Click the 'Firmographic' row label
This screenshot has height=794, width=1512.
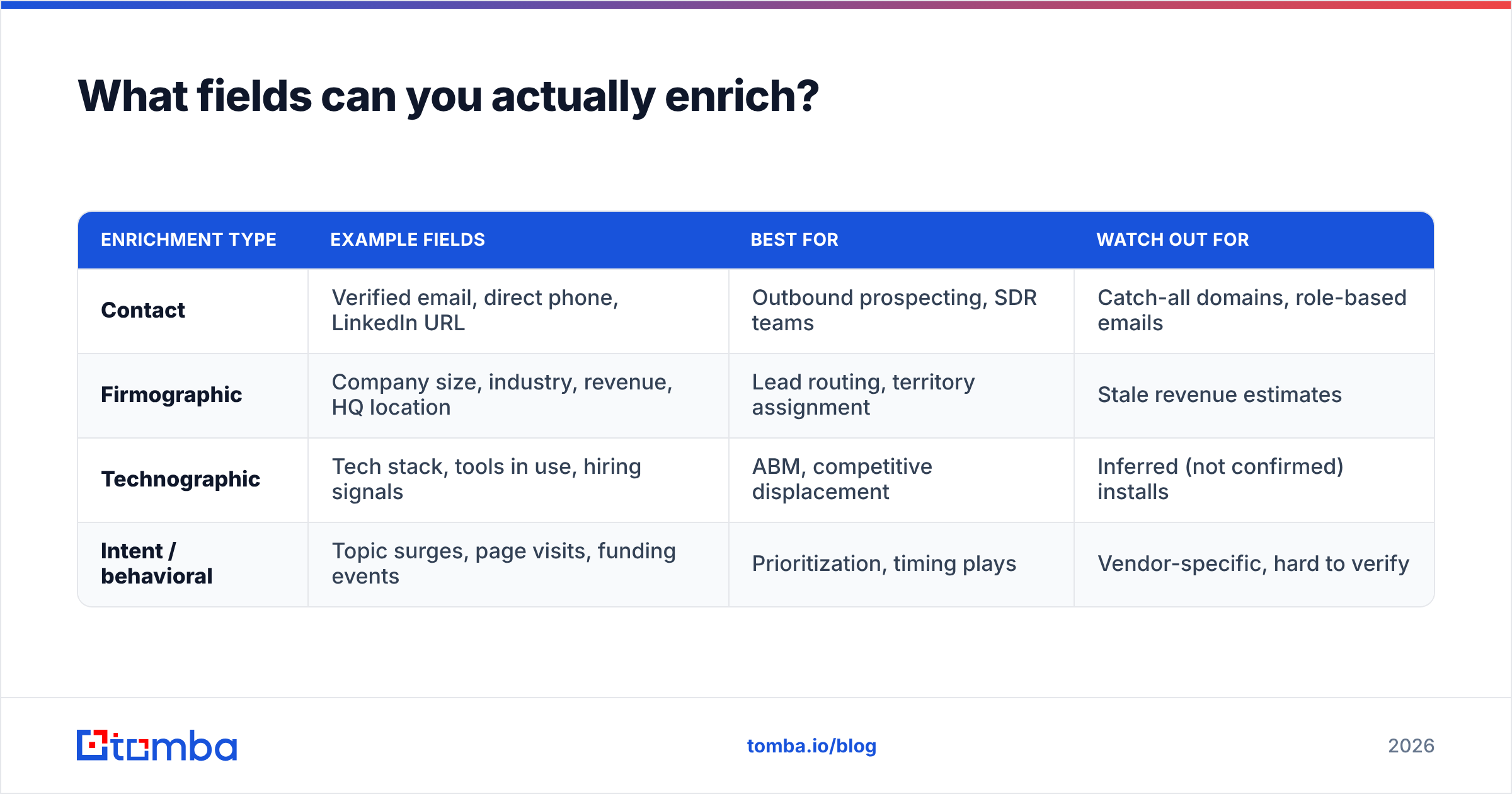pyautogui.click(x=171, y=394)
